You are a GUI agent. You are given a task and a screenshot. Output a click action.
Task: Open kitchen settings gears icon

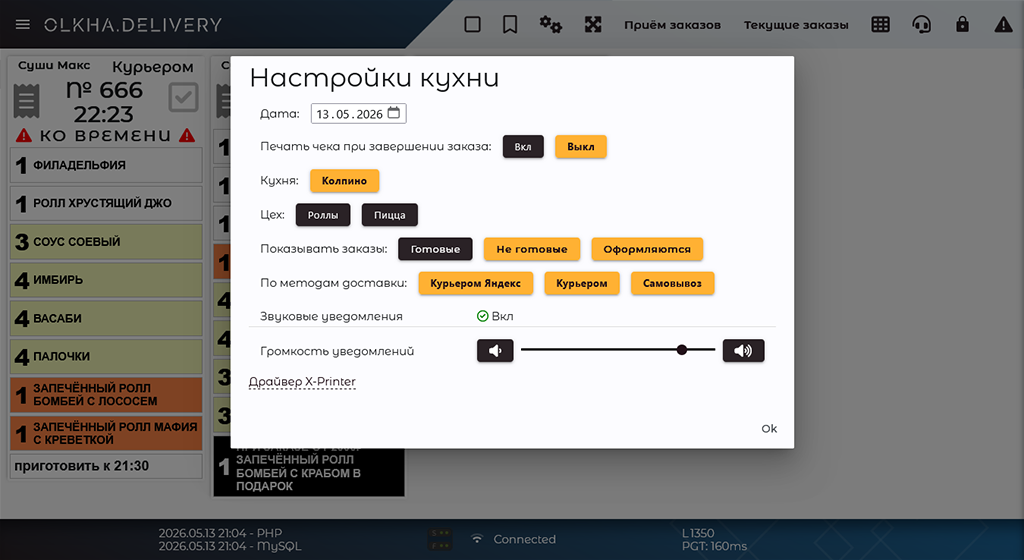coord(551,25)
